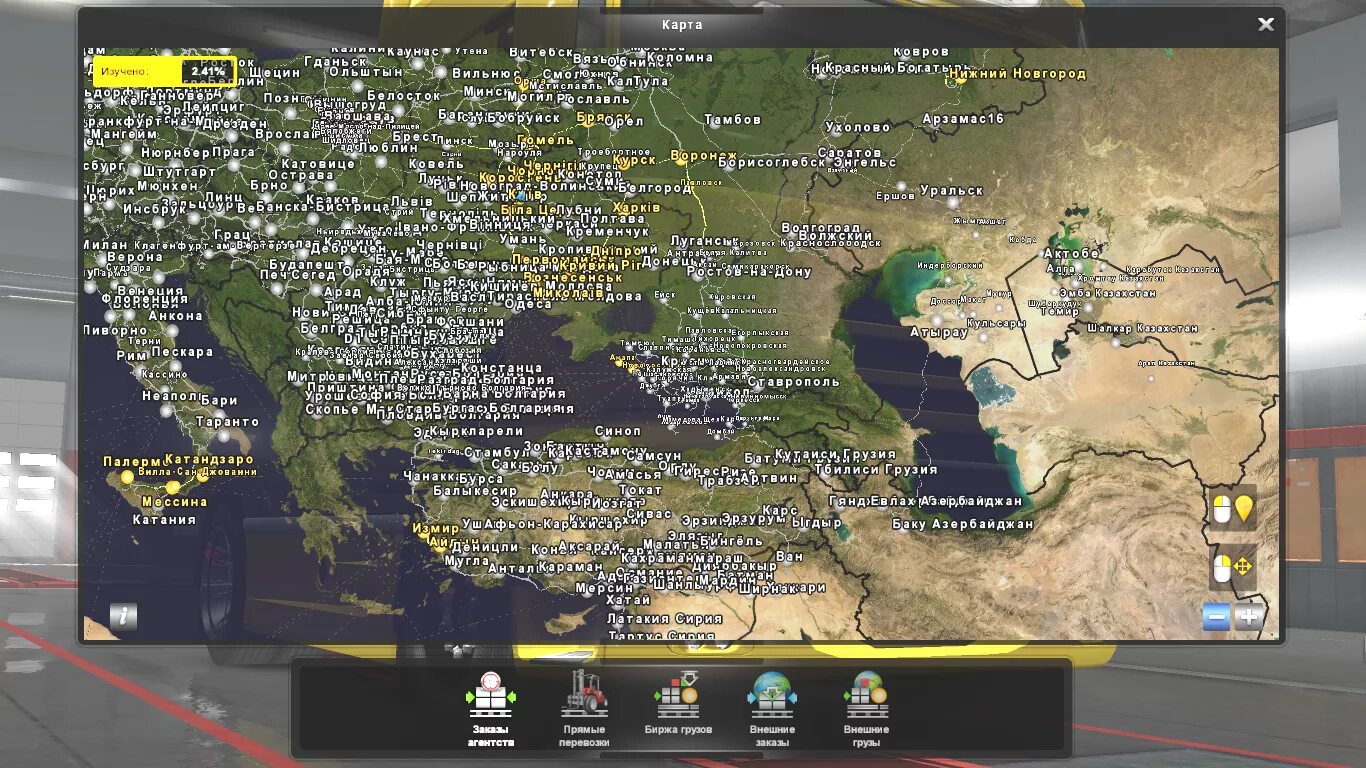Select Ростов-на-Дону label

749,271
